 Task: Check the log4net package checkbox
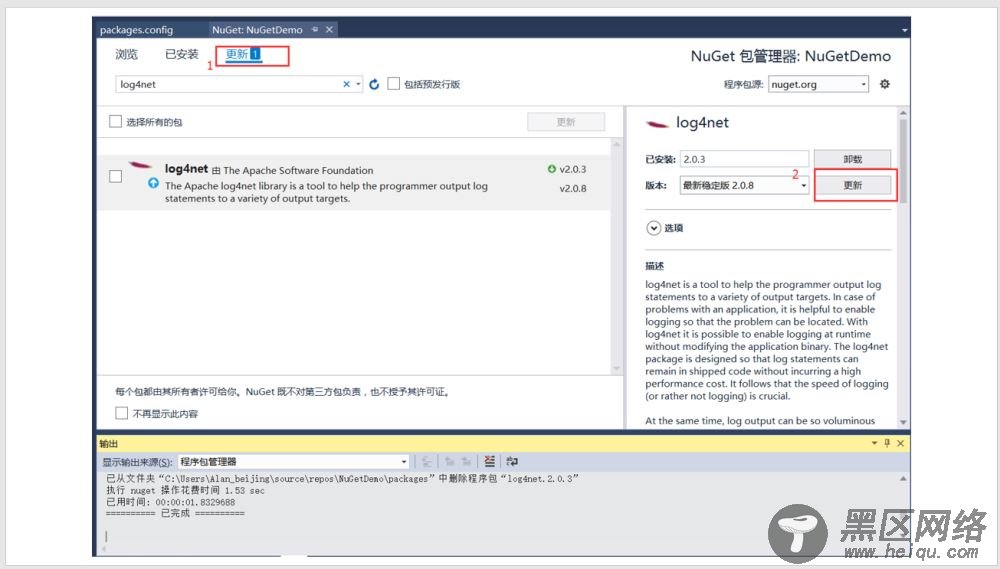(115, 176)
